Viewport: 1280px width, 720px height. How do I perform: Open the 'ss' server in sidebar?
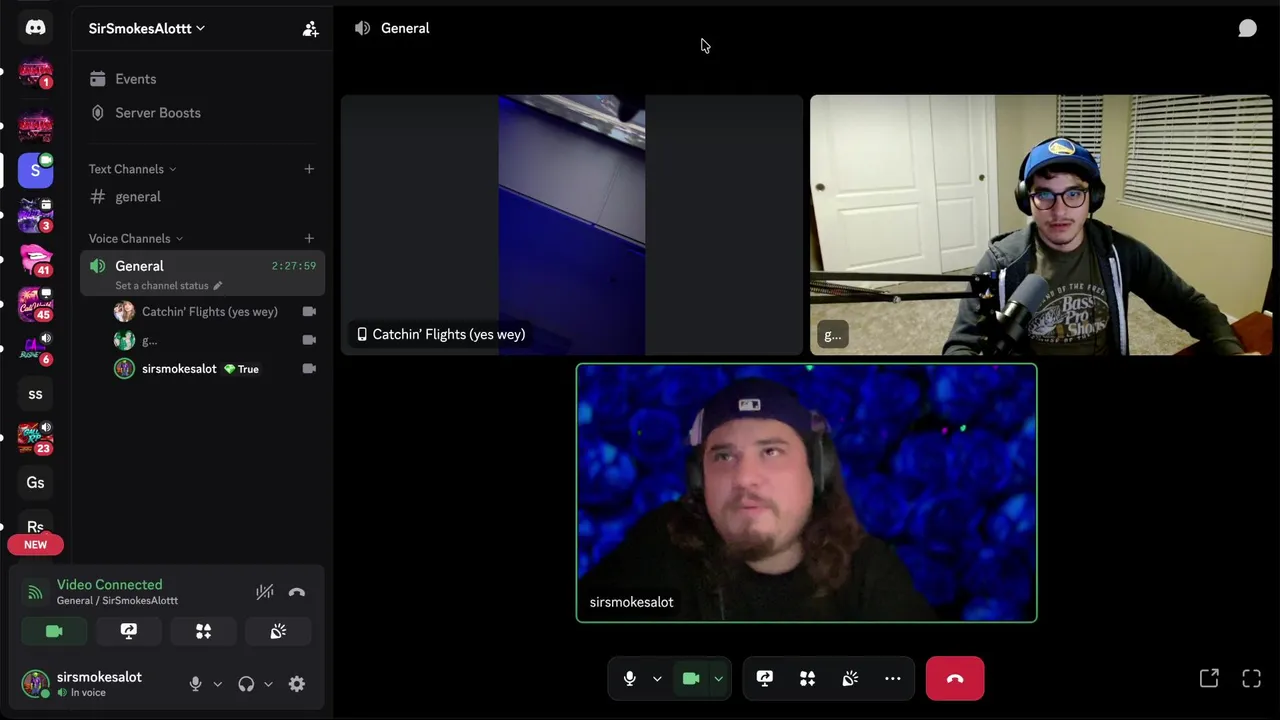pos(35,394)
